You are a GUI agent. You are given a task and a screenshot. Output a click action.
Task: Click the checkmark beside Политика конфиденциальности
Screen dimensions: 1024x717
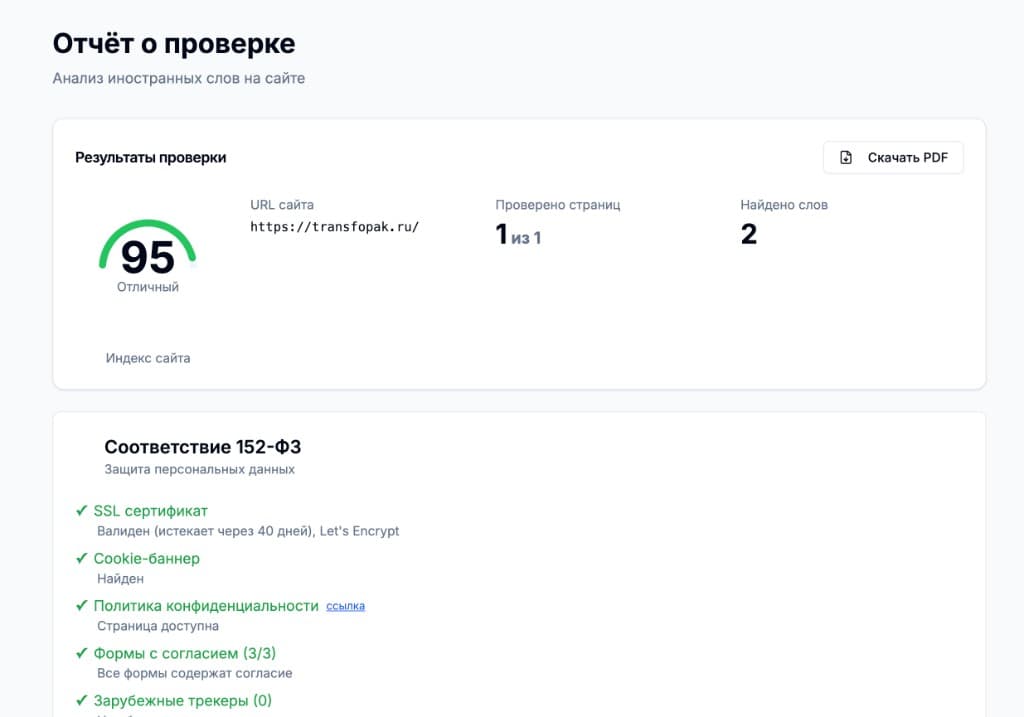(x=80, y=606)
